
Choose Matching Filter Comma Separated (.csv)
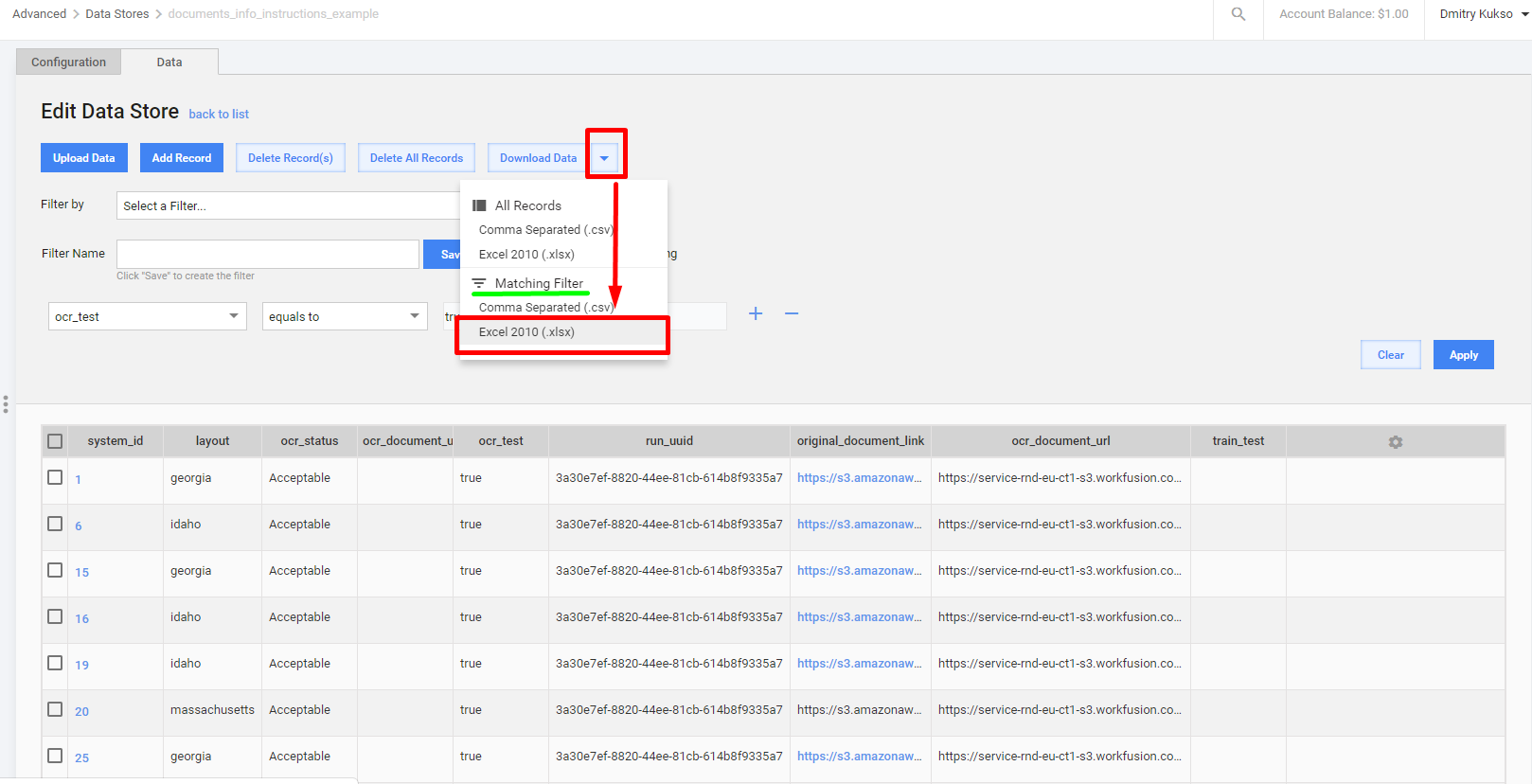tap(546, 308)
